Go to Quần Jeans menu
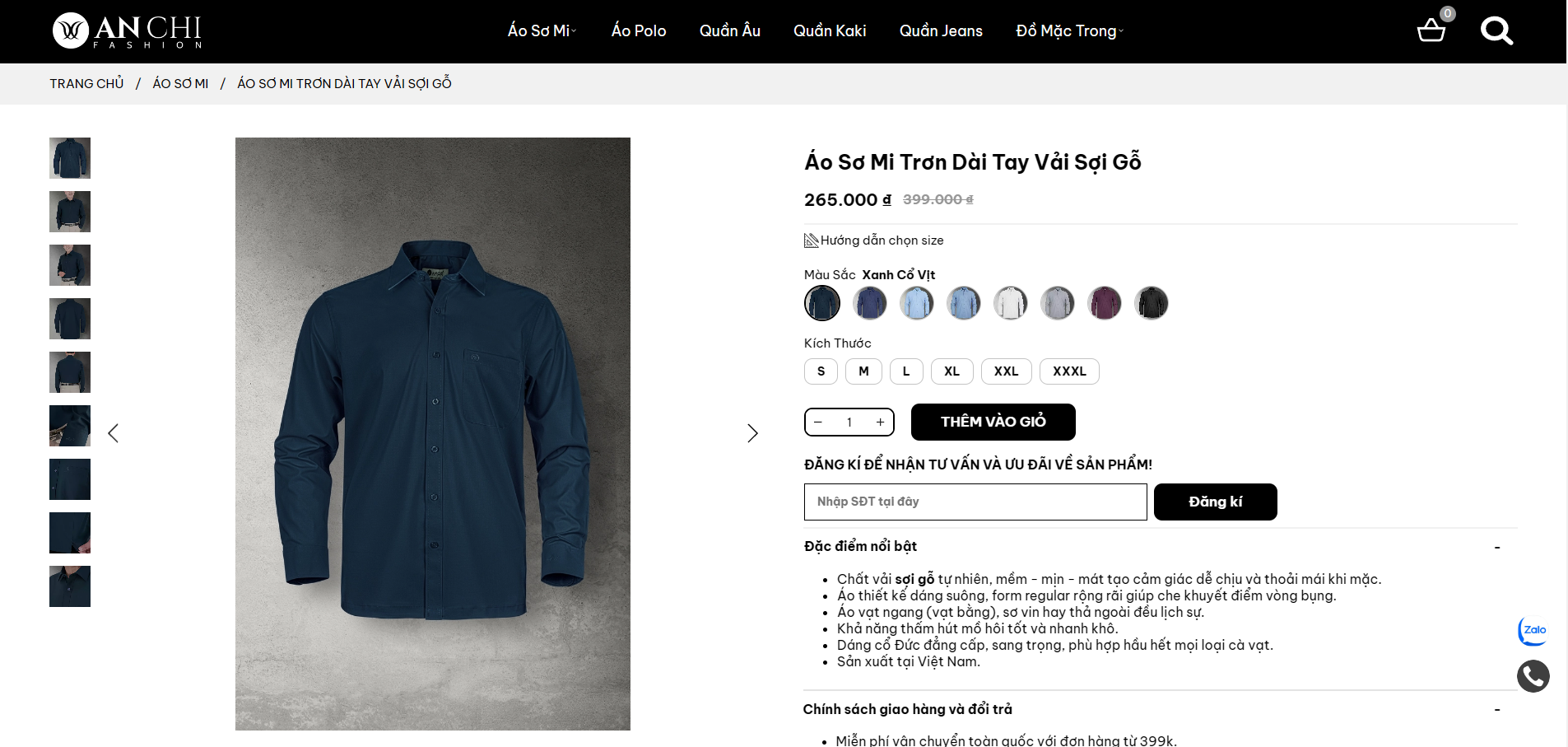 [x=941, y=31]
